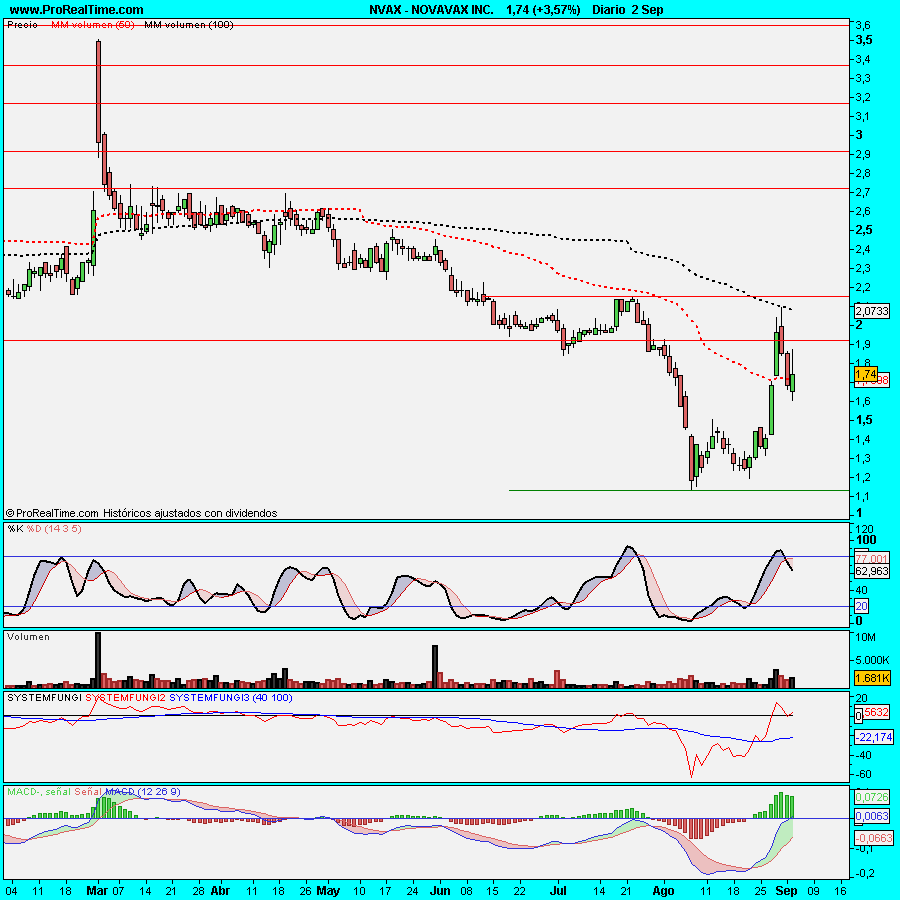Viewport: 900px width, 900px height.
Task: Click the tallest March volume spike bar
Action: click(x=98, y=660)
